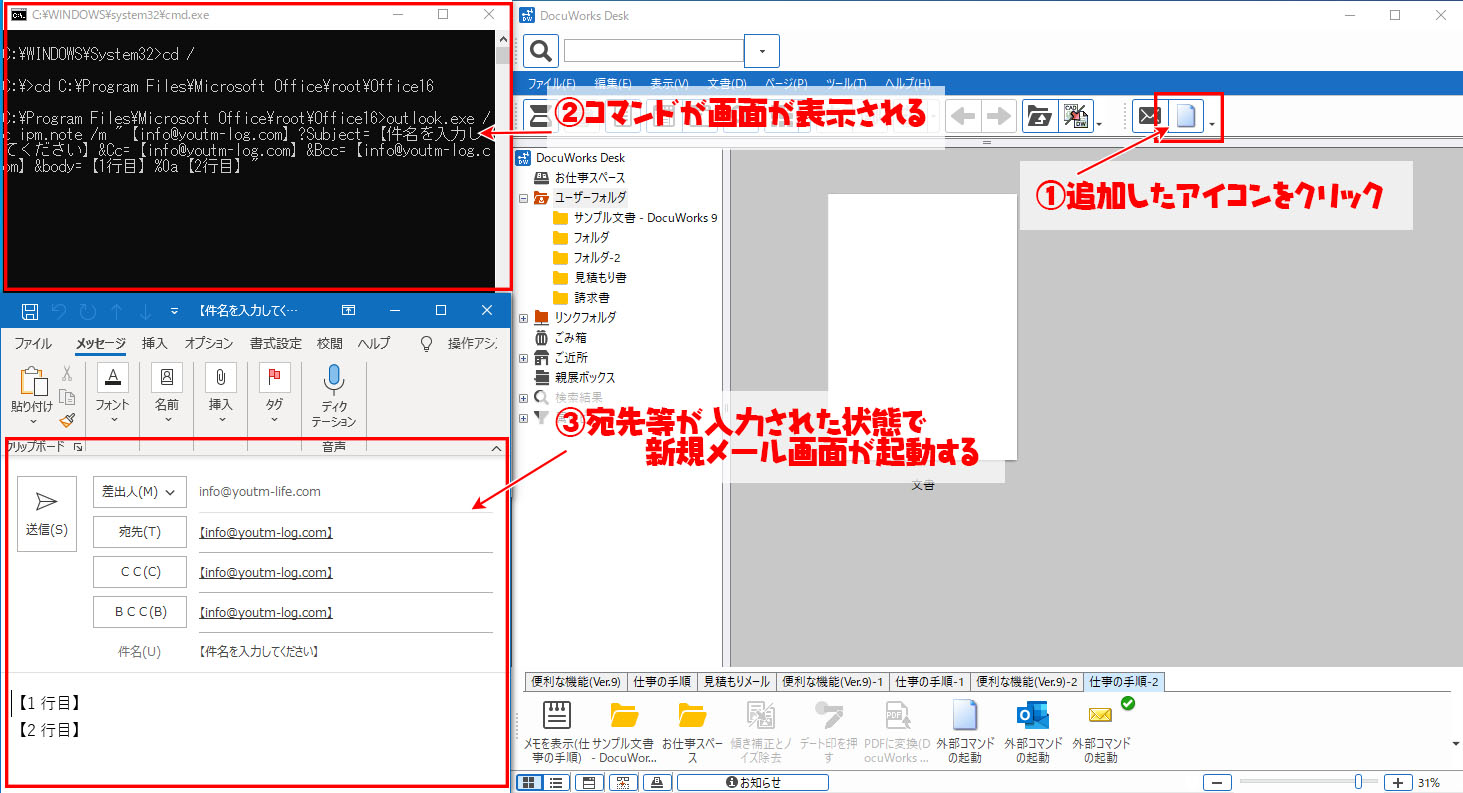Click the lightbulb 操作アシスト icon
Image resolution: width=1463 pixels, height=793 pixels.
point(426,343)
